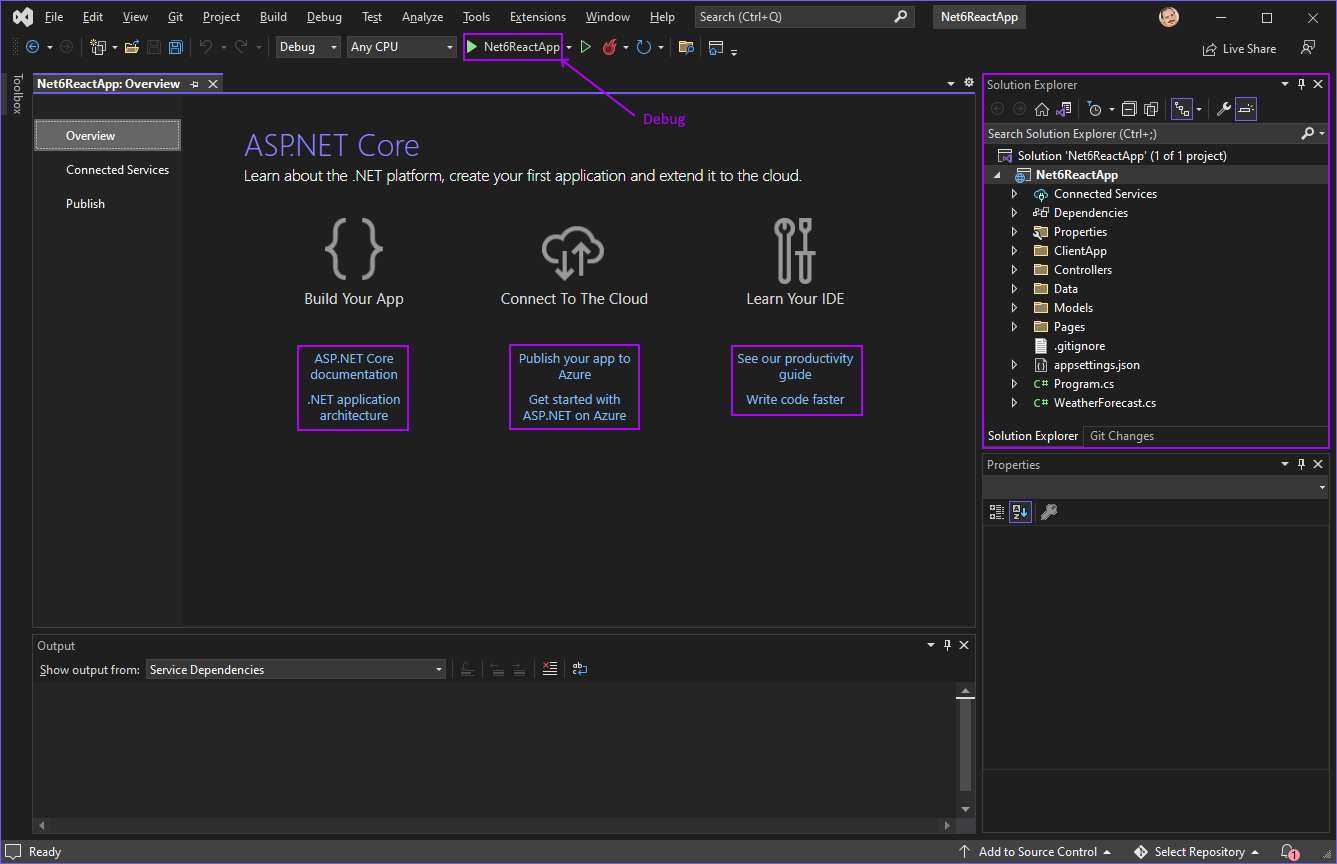Open Publish your app to Azure link
This screenshot has width=1337, height=864.
575,367
